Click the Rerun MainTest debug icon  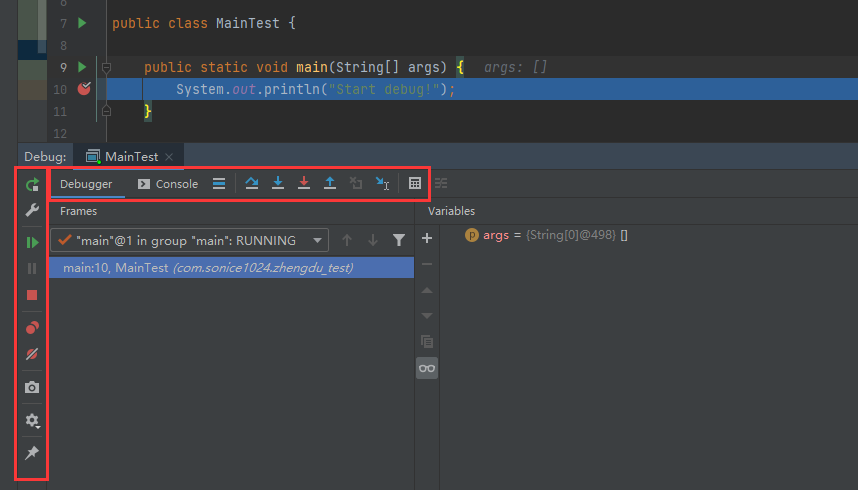click(32, 184)
